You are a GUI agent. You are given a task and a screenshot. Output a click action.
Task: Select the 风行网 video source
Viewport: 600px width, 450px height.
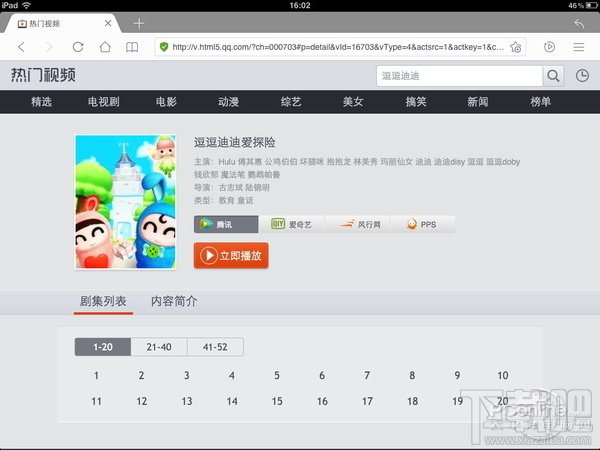pyautogui.click(x=357, y=224)
